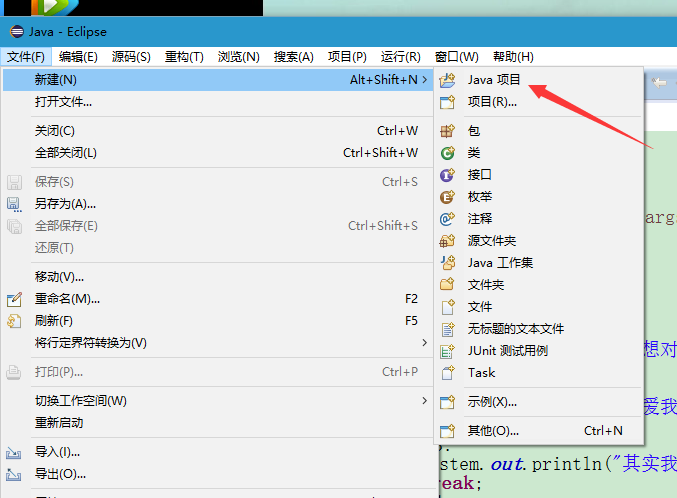The image size is (677, 498).
Task: Click the folder (文件夹) icon
Action: tap(447, 284)
